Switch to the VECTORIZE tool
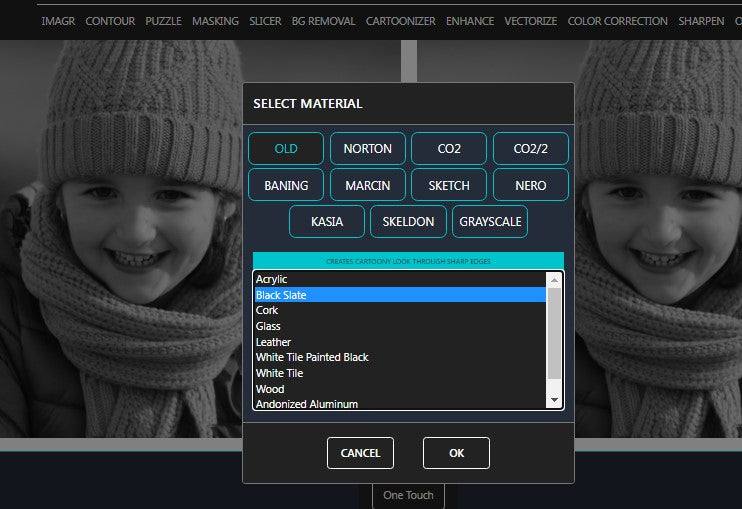Image resolution: width=742 pixels, height=509 pixels. 530,21
